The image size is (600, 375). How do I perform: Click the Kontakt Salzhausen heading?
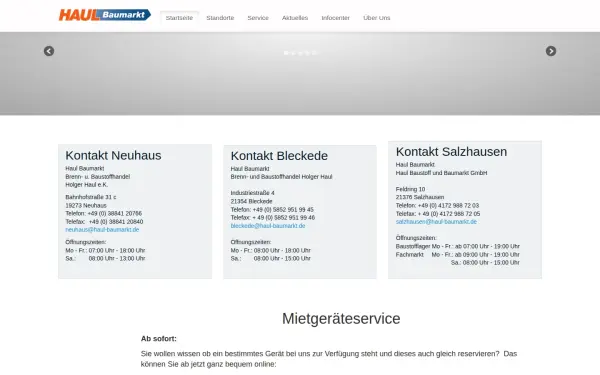pyautogui.click(x=451, y=152)
